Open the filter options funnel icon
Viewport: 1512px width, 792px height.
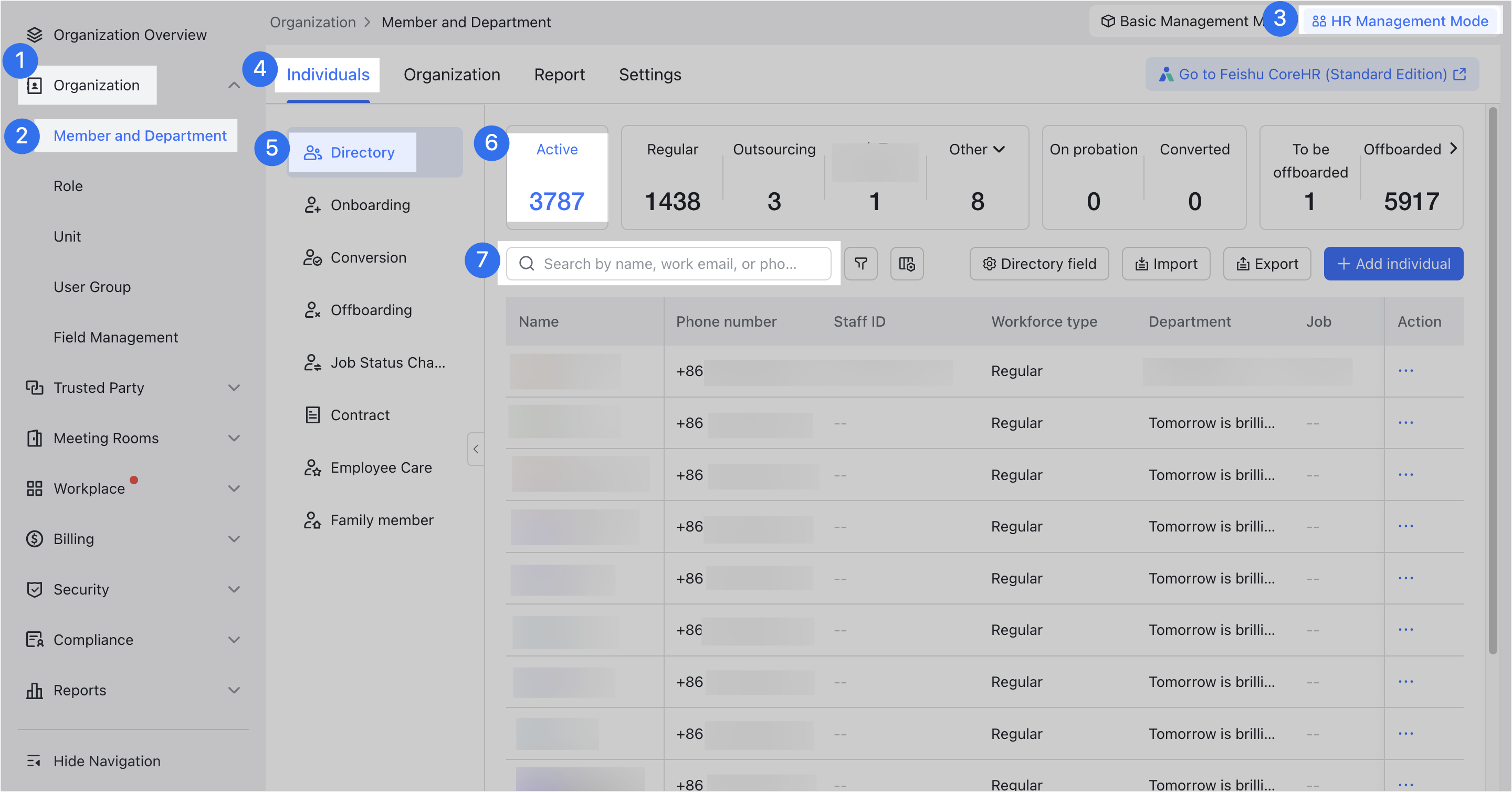point(860,264)
